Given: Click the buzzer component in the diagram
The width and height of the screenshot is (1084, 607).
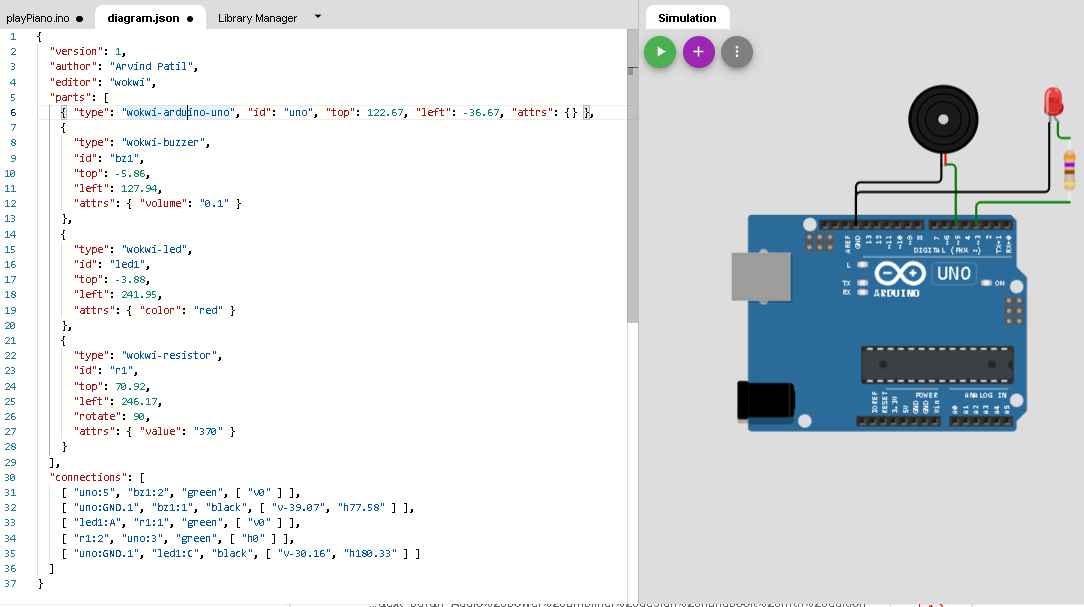Looking at the screenshot, I should tap(943, 120).
